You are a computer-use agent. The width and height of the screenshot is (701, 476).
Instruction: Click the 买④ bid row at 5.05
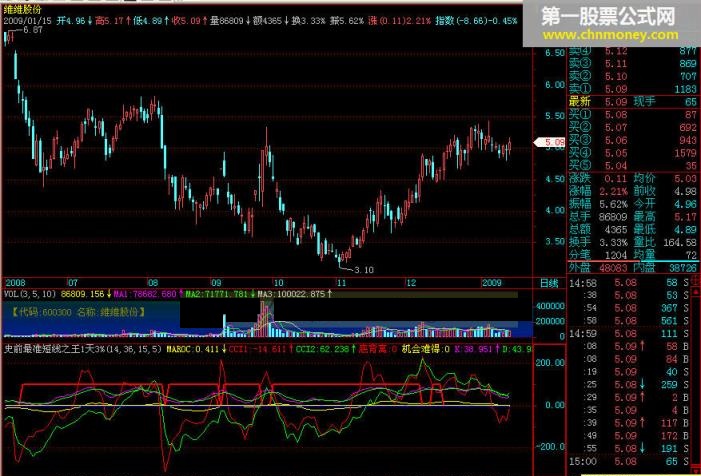point(632,153)
